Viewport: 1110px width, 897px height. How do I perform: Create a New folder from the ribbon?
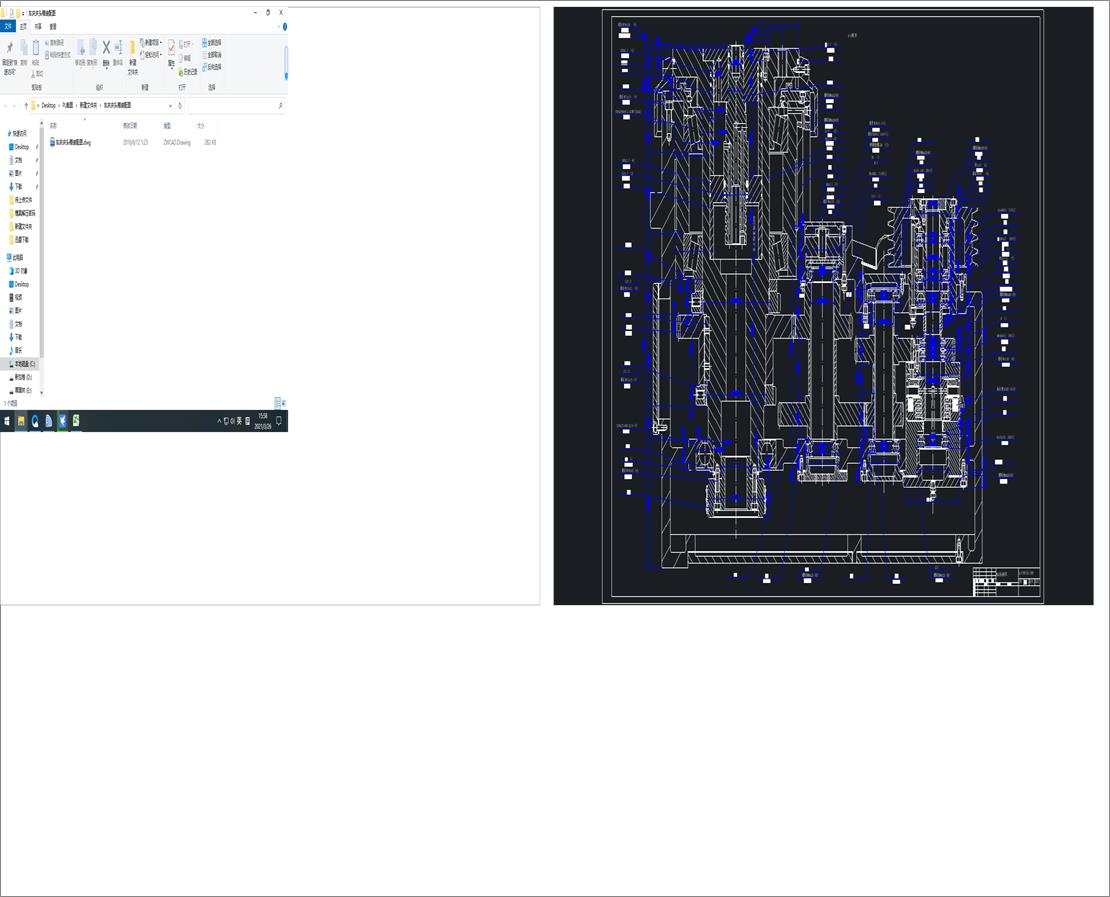tap(132, 57)
